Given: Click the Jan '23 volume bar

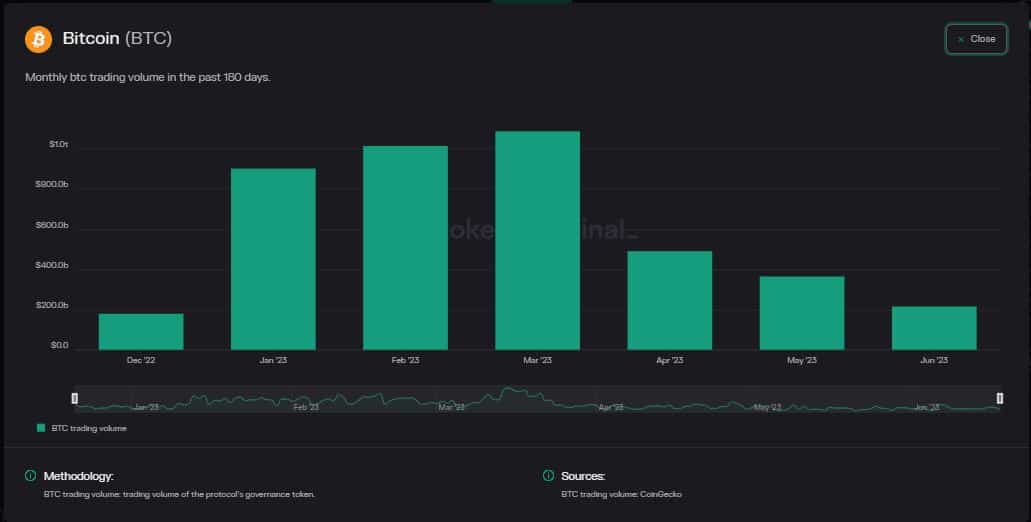Looking at the screenshot, I should (x=274, y=259).
